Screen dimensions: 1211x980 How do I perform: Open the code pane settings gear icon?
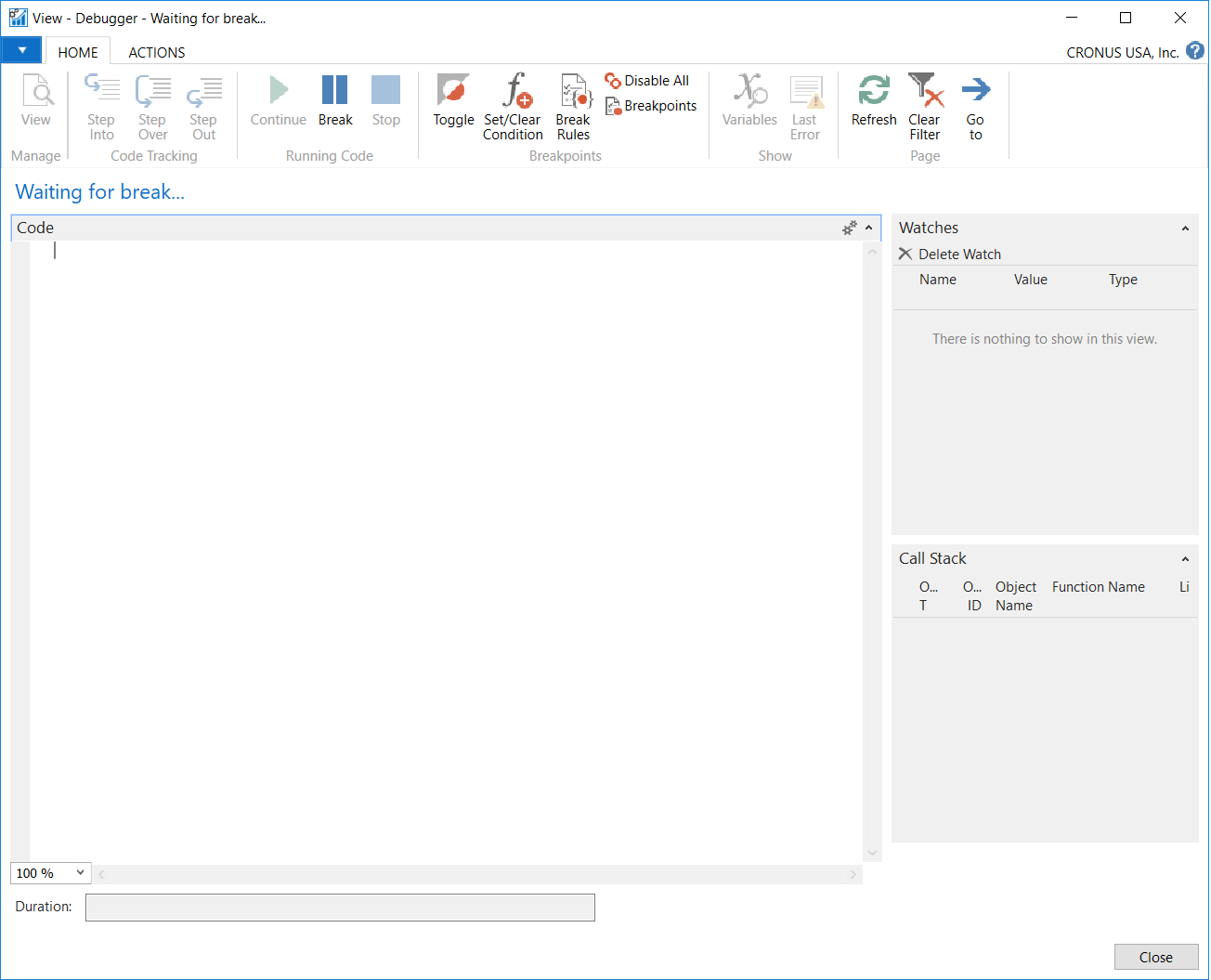click(x=849, y=228)
